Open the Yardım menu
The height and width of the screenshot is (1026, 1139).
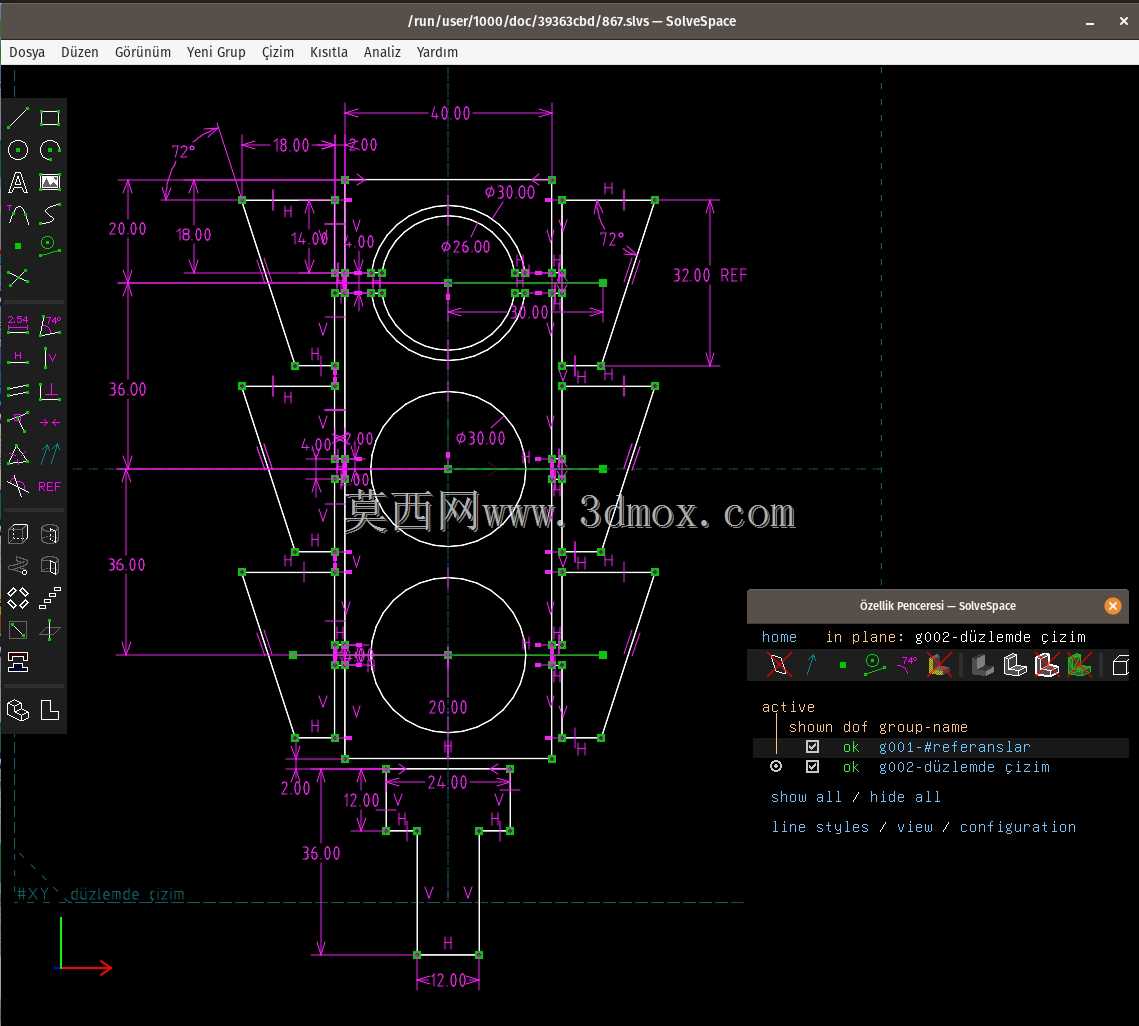click(x=437, y=52)
